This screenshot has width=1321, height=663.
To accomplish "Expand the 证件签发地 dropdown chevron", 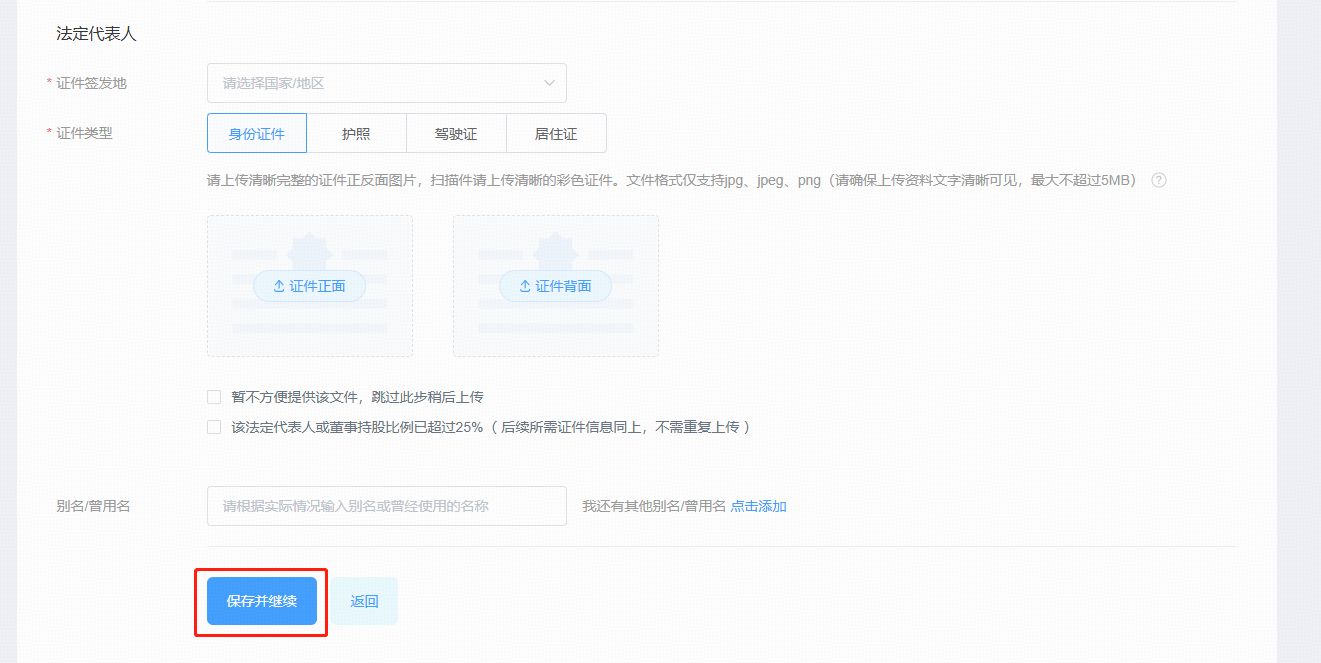I will 549,83.
